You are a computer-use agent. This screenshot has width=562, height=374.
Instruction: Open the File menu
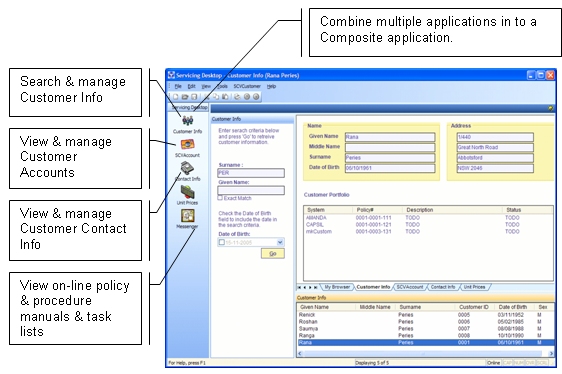pos(178,86)
